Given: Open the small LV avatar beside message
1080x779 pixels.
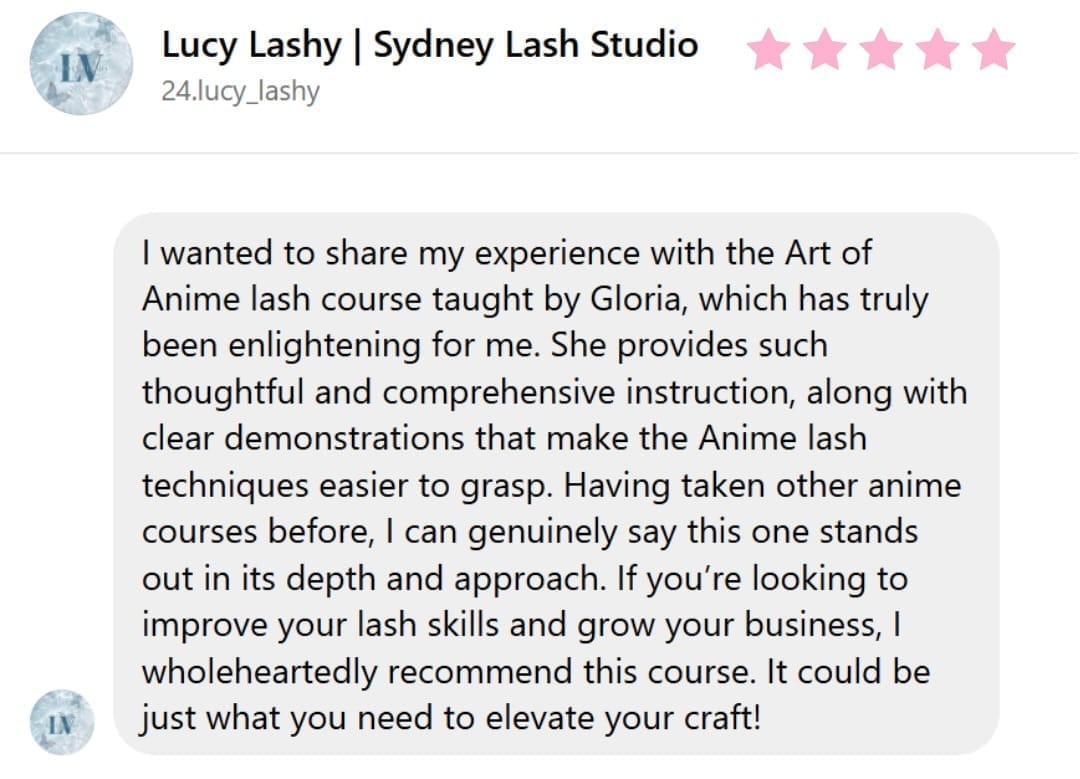Looking at the screenshot, I should 62,722.
